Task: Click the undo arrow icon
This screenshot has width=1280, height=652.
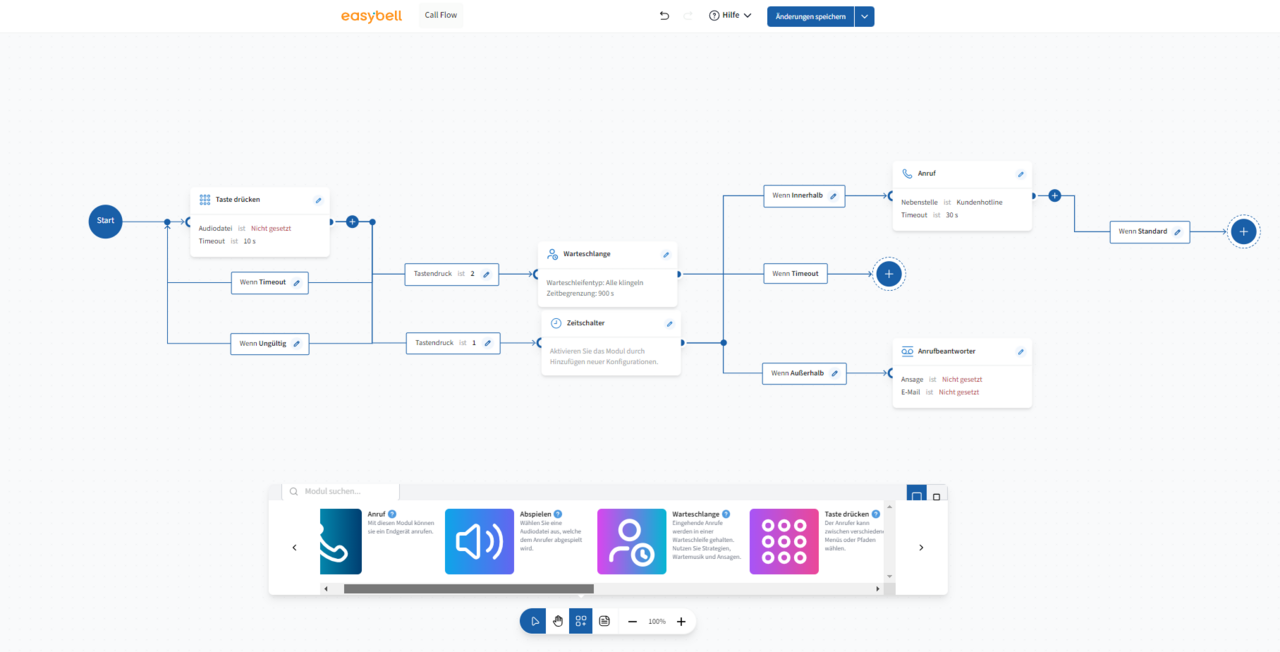Action: [x=664, y=16]
